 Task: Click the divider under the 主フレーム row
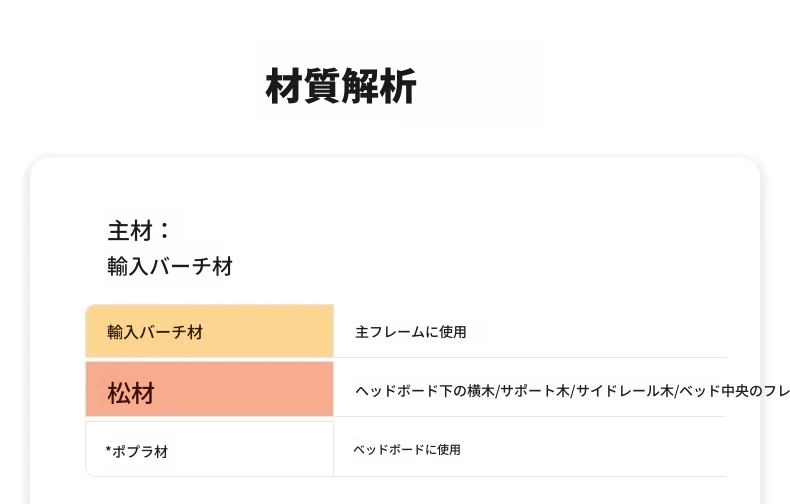tap(529, 357)
